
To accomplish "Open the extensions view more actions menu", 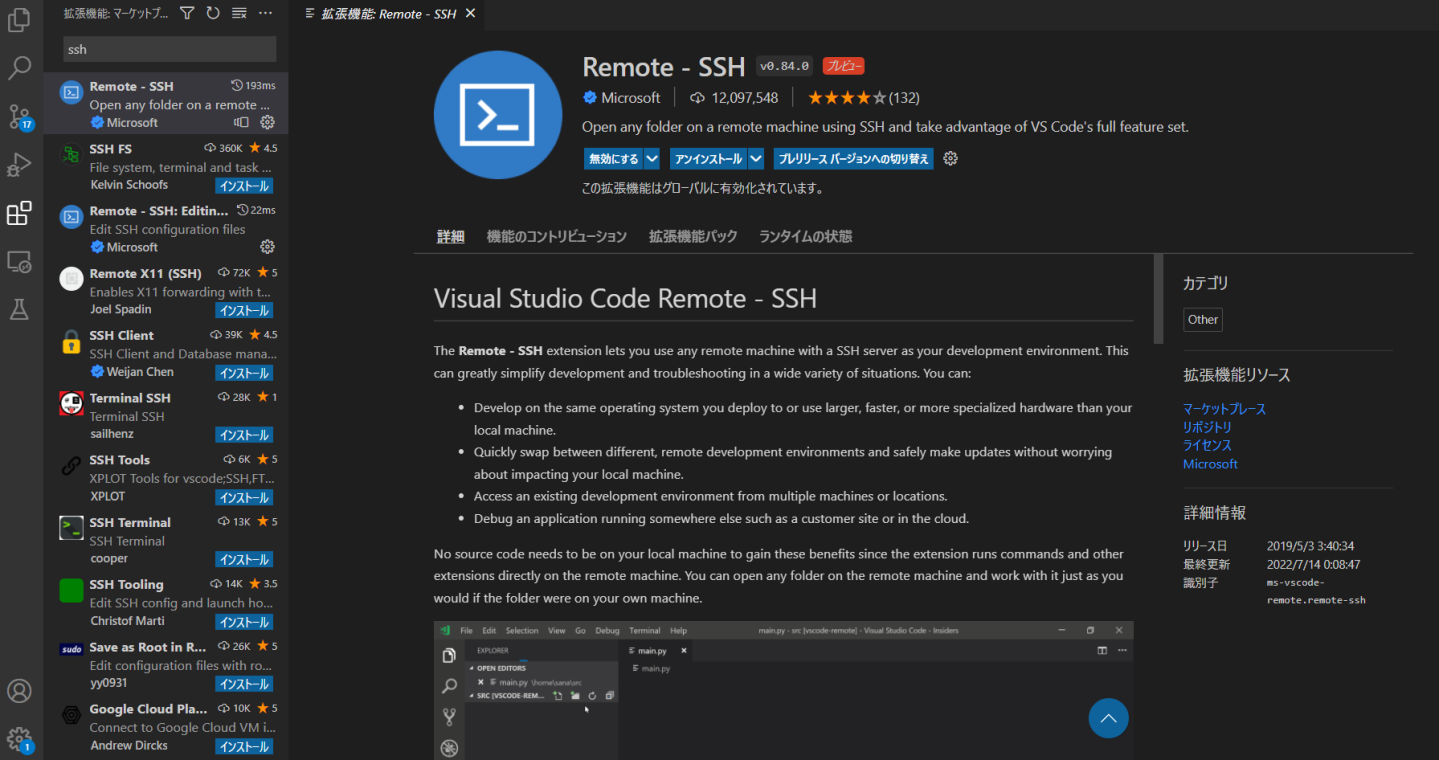I will 265,13.
